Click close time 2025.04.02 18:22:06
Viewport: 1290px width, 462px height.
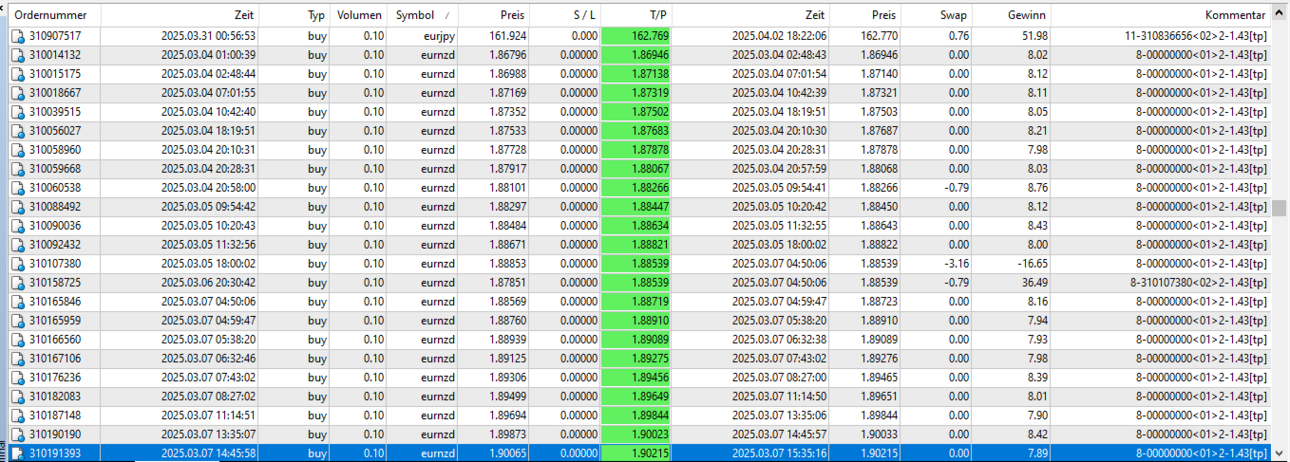point(779,36)
